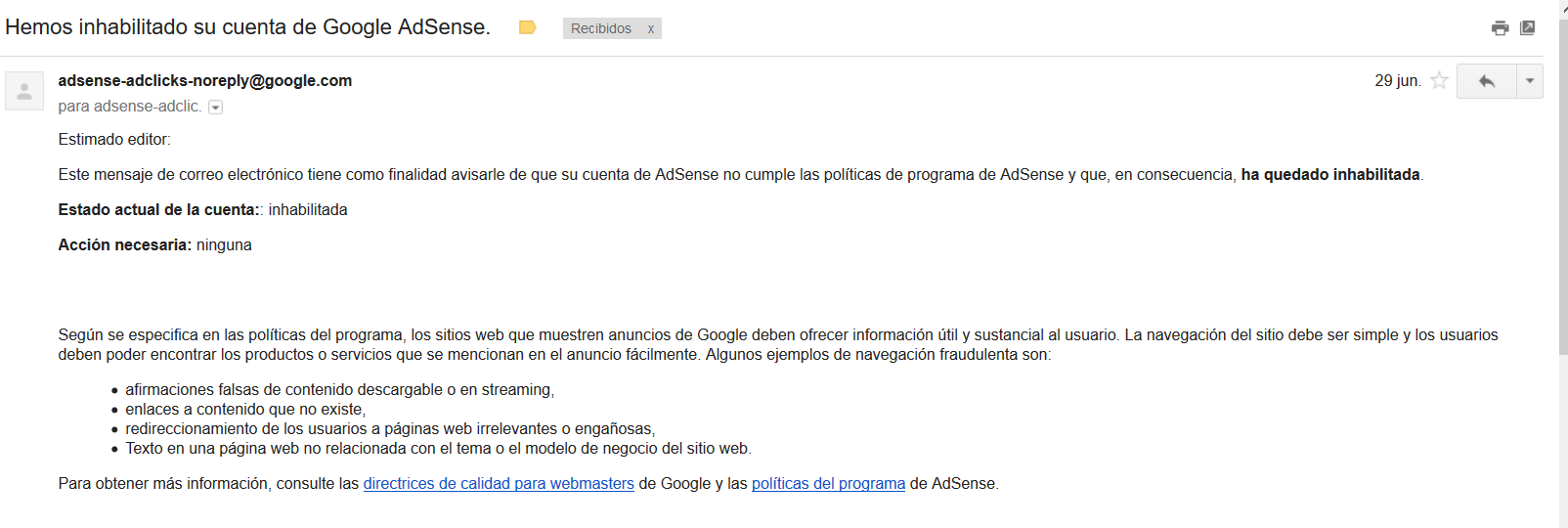Click 'Estado actual de la cuenta:' text
The image size is (1568, 528).
(159, 209)
